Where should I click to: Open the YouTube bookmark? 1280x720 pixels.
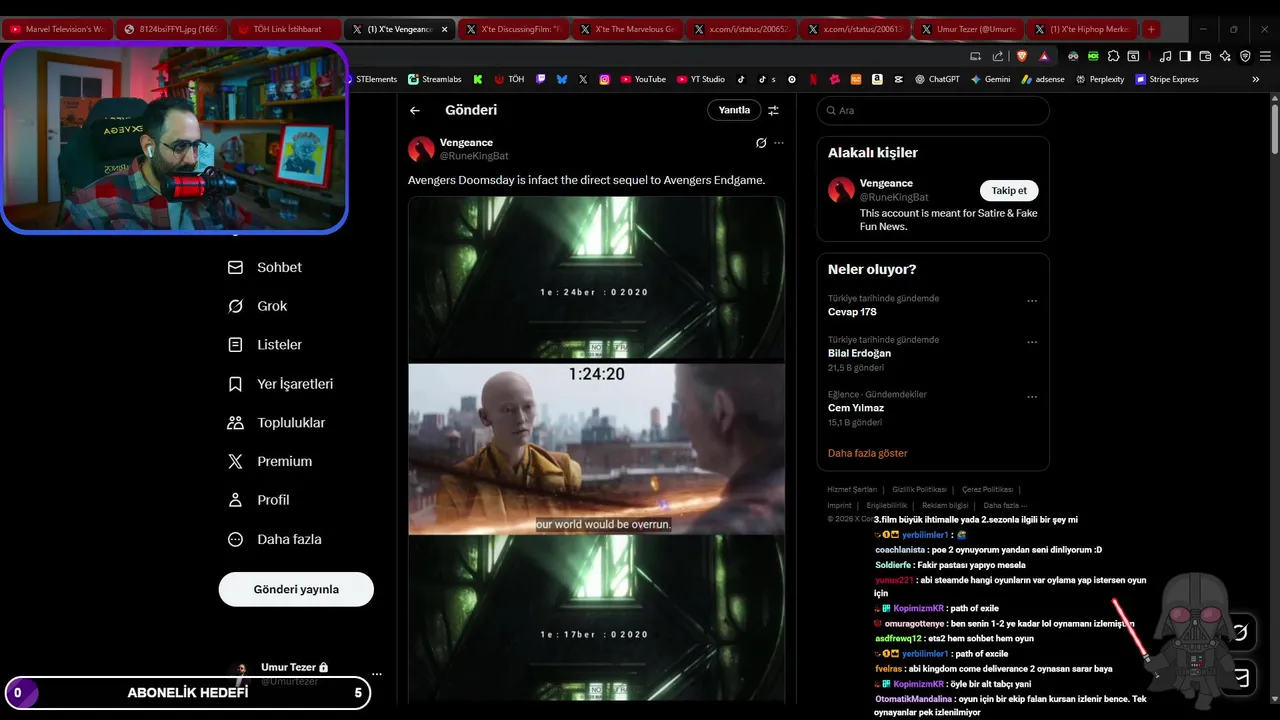(x=643, y=79)
